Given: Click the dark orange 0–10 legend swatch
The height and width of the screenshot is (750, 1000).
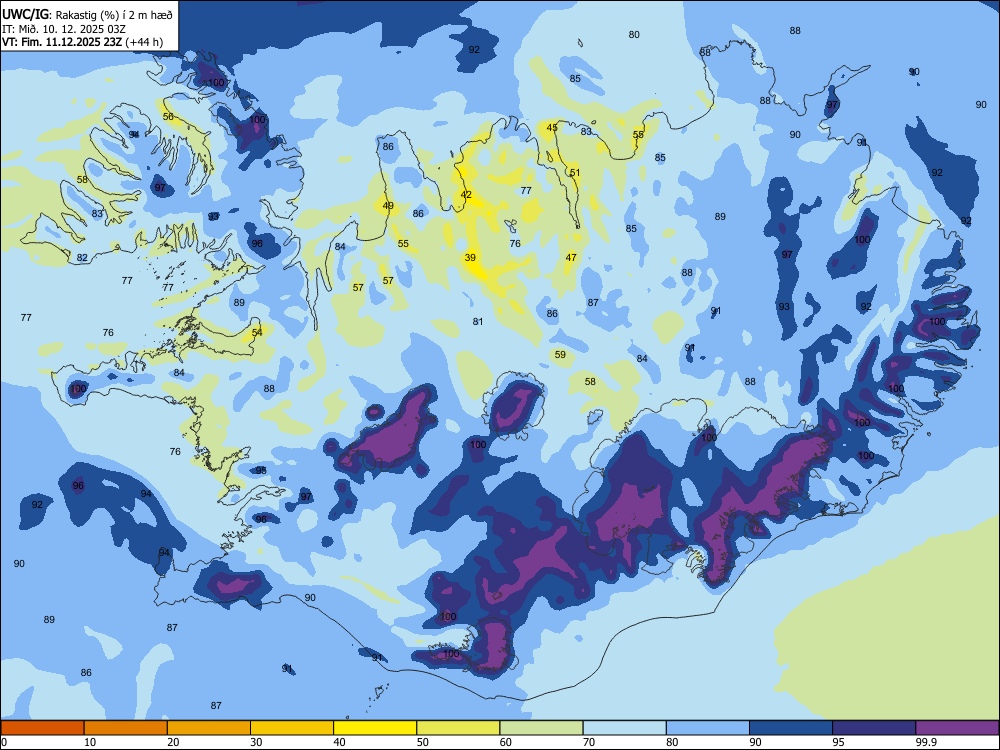Looking at the screenshot, I should point(42,728).
